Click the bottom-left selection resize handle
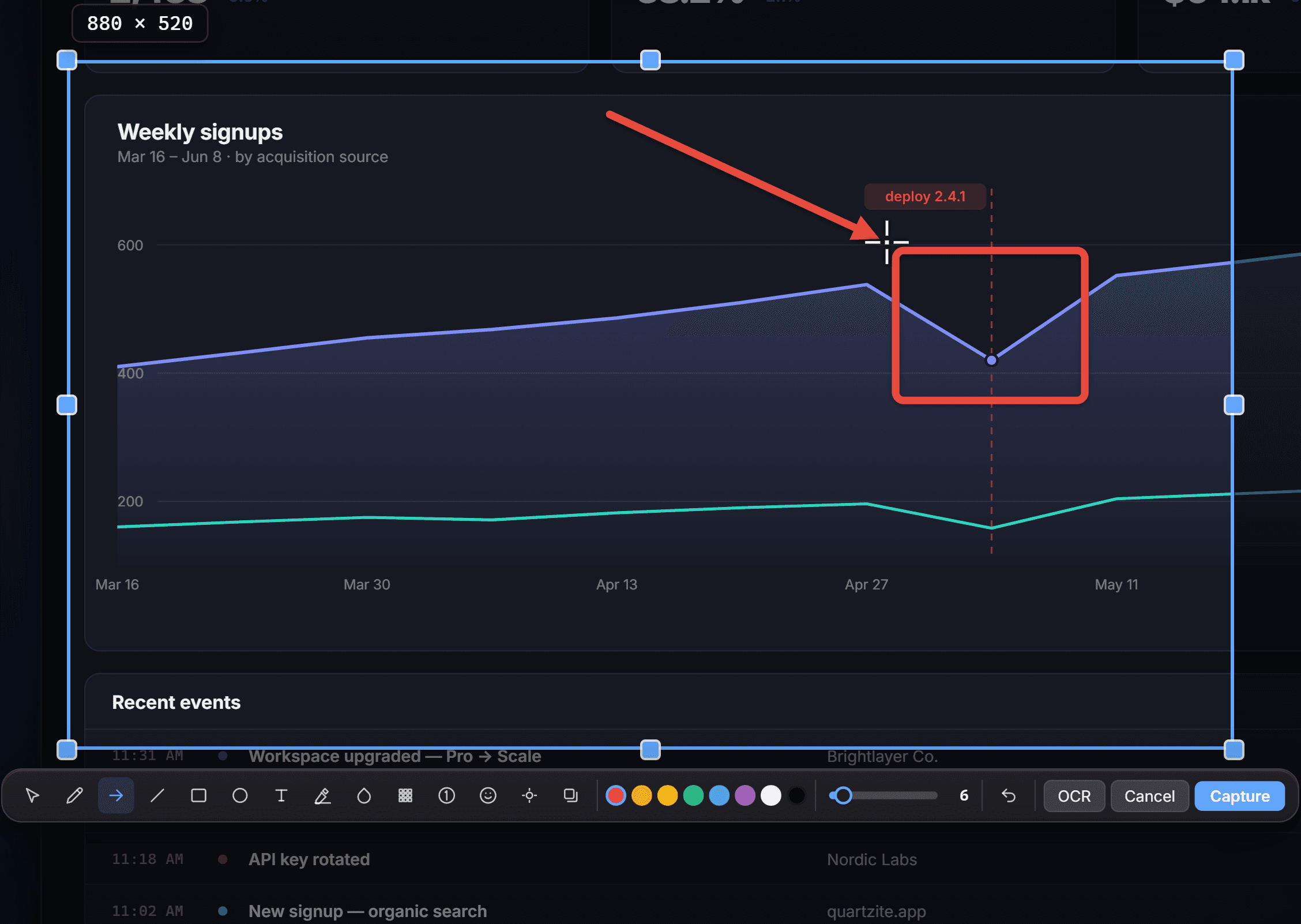Viewport: 1301px width, 924px height. (x=67, y=750)
